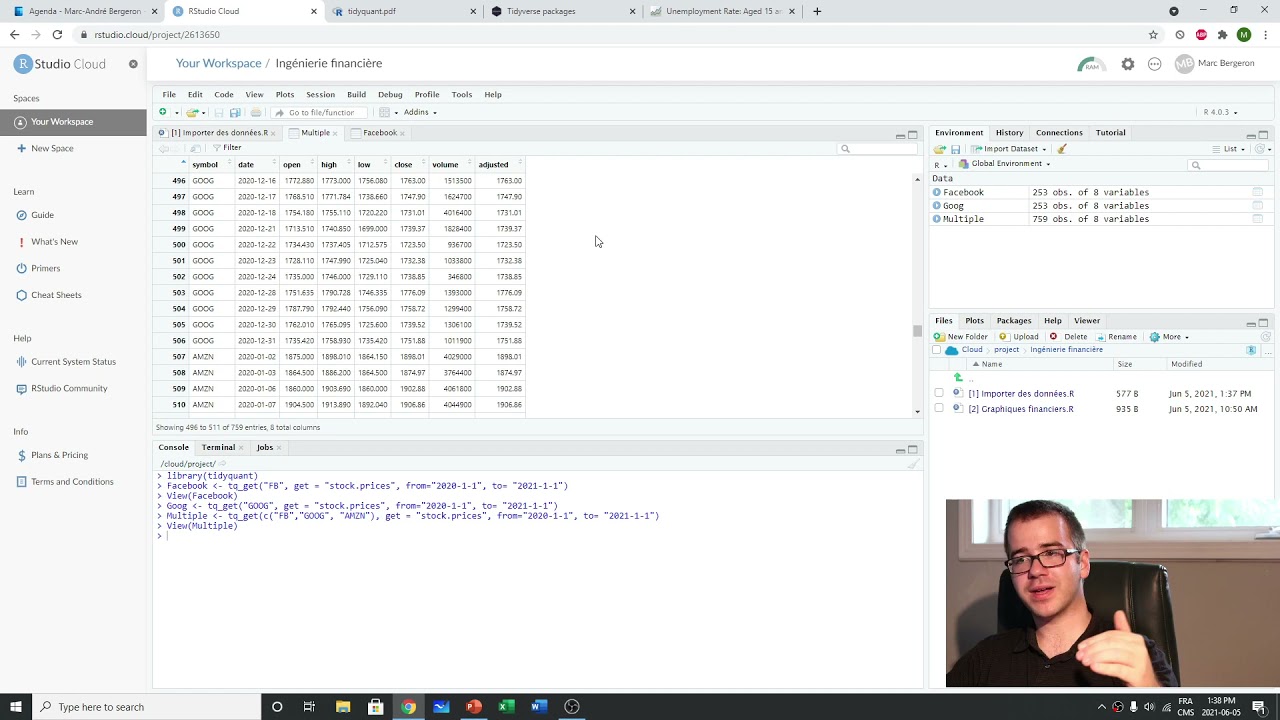Clear the console with the broom icon
The height and width of the screenshot is (720, 1280).
click(912, 464)
